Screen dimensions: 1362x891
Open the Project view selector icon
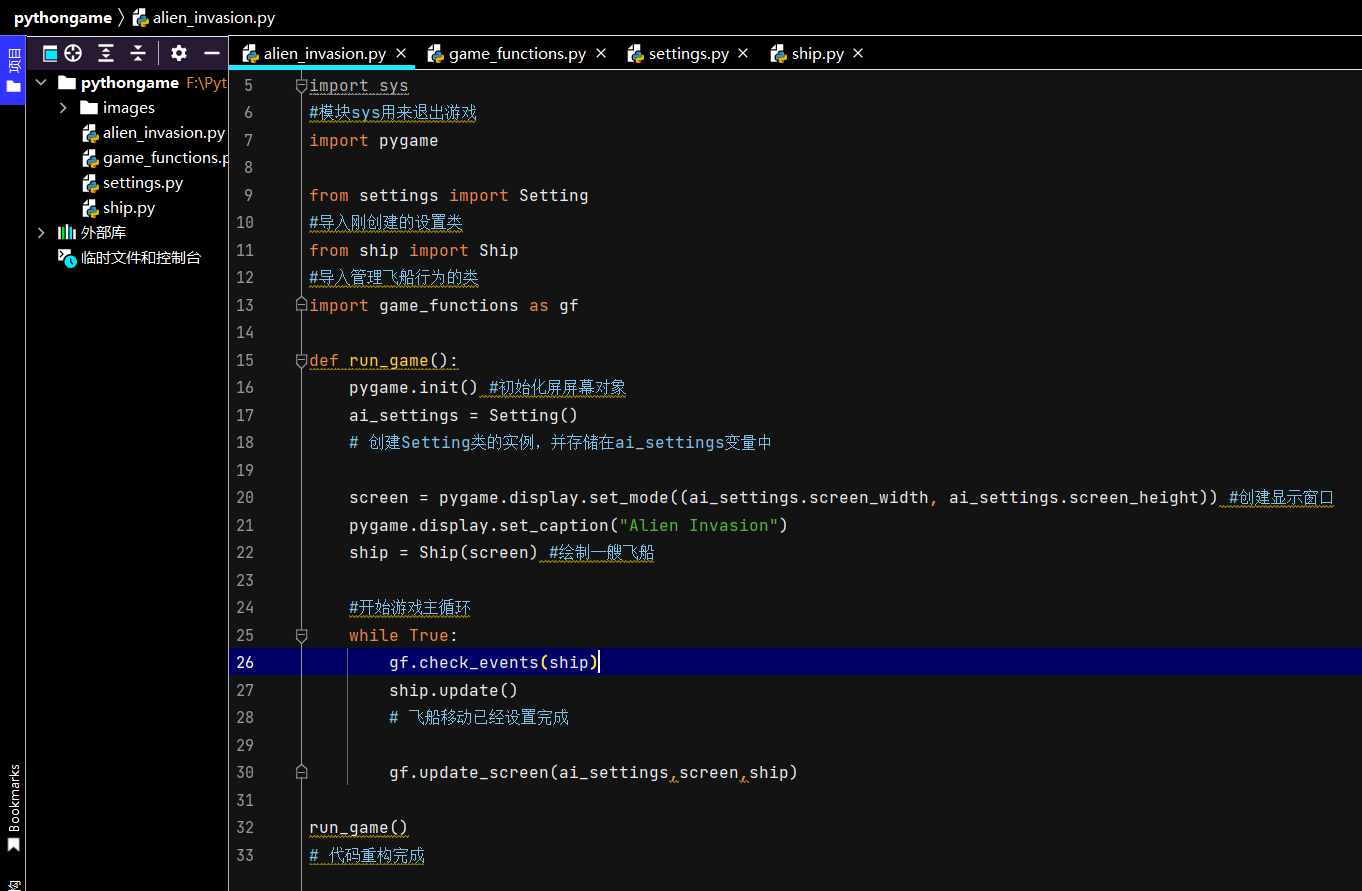point(50,54)
